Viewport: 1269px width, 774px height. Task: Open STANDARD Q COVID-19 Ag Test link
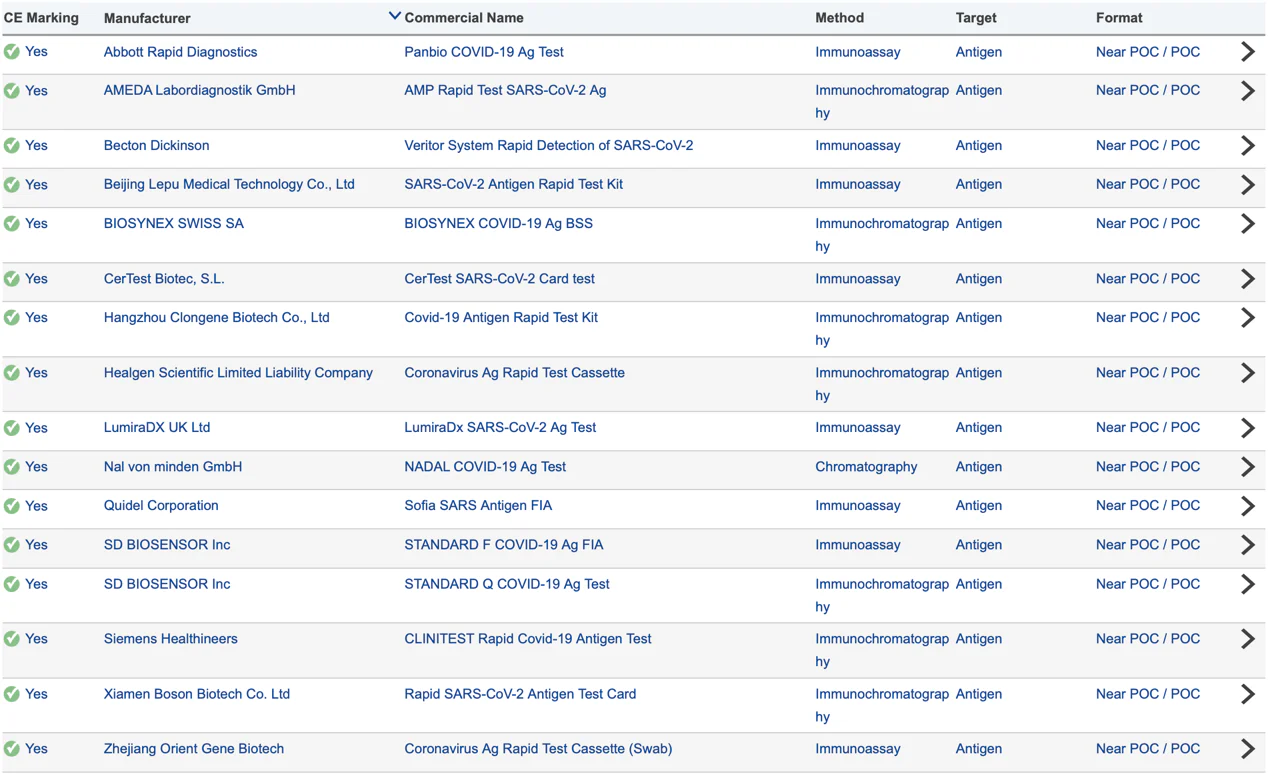point(507,583)
